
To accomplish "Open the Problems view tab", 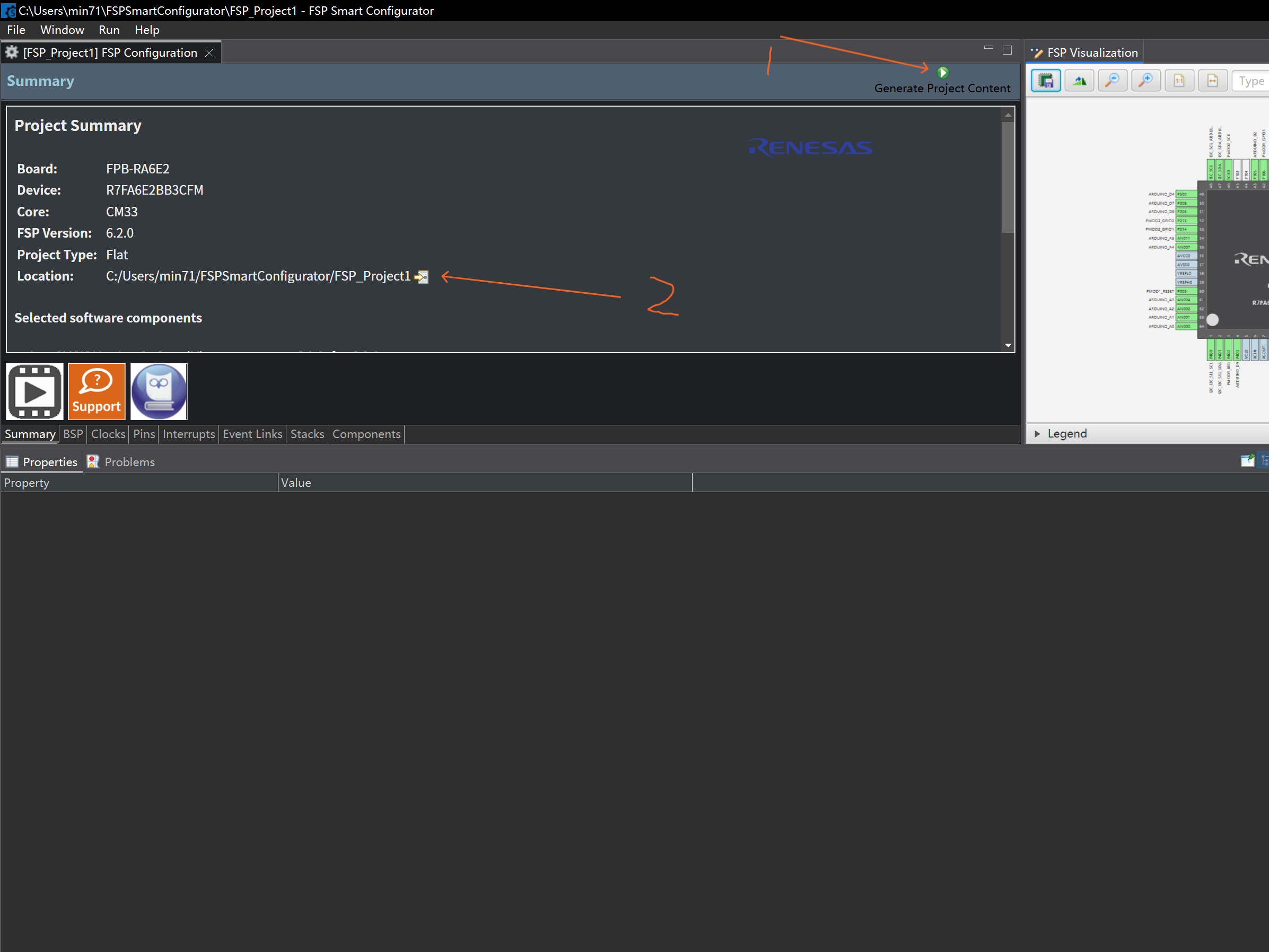I will (121, 462).
